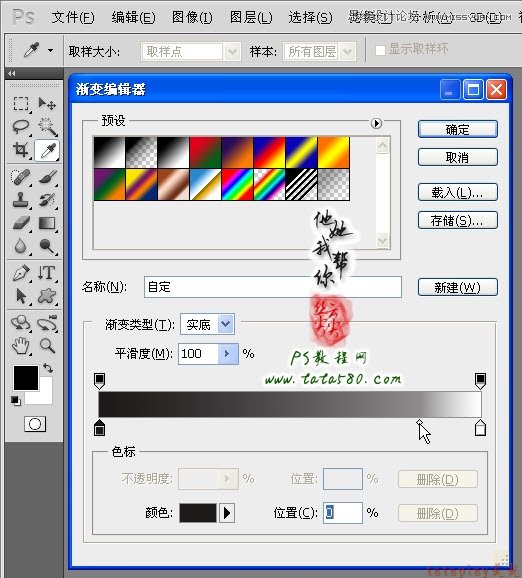Open the 图像(I) menu
This screenshot has height=578, width=522.
pos(192,17)
